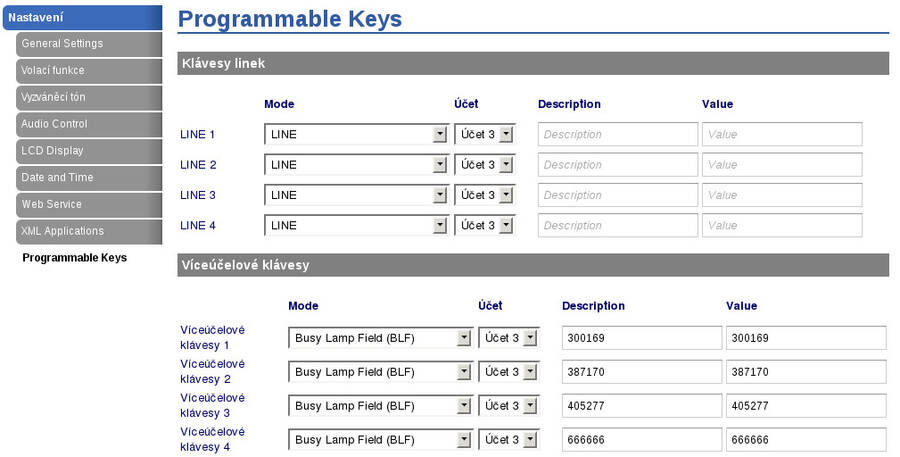The height and width of the screenshot is (457, 900).
Task: Click the LINE 1 Description field
Action: click(617, 135)
